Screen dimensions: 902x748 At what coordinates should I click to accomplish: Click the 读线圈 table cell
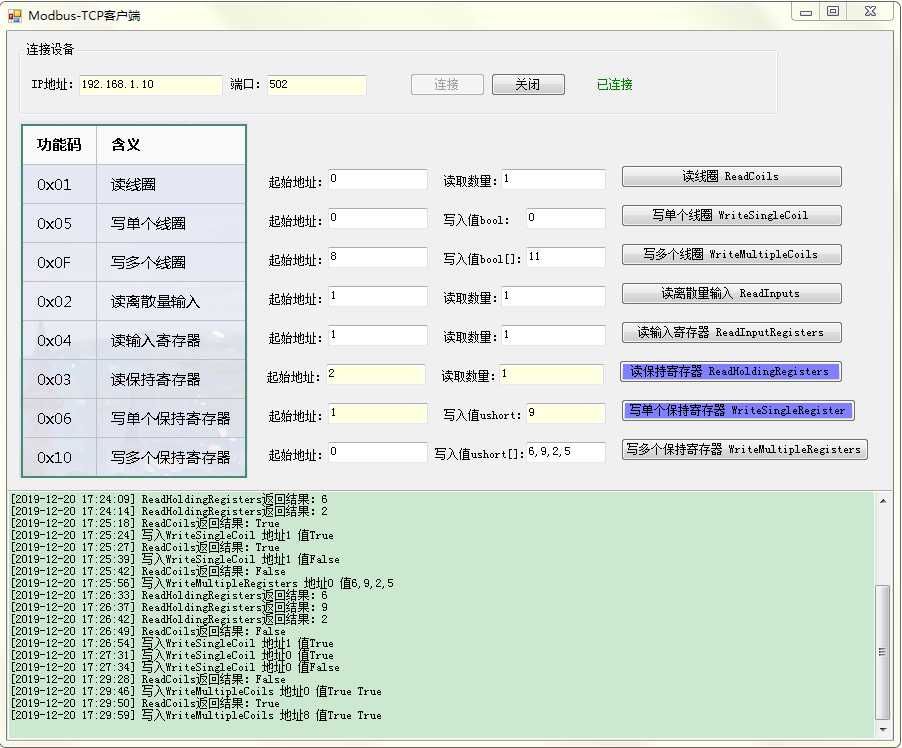click(171, 184)
